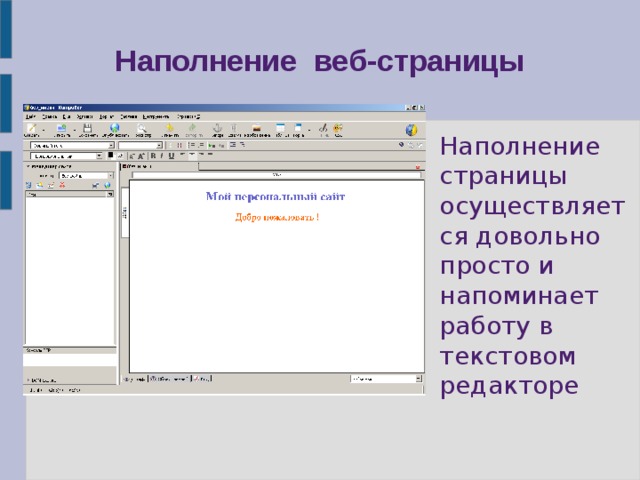This screenshot has height=480, width=640.
Task: Apply the numbered list icon
Action: coord(191,145)
